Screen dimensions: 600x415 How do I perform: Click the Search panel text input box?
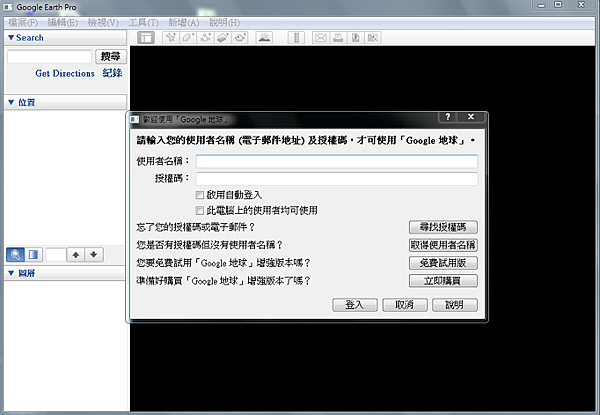(x=49, y=57)
